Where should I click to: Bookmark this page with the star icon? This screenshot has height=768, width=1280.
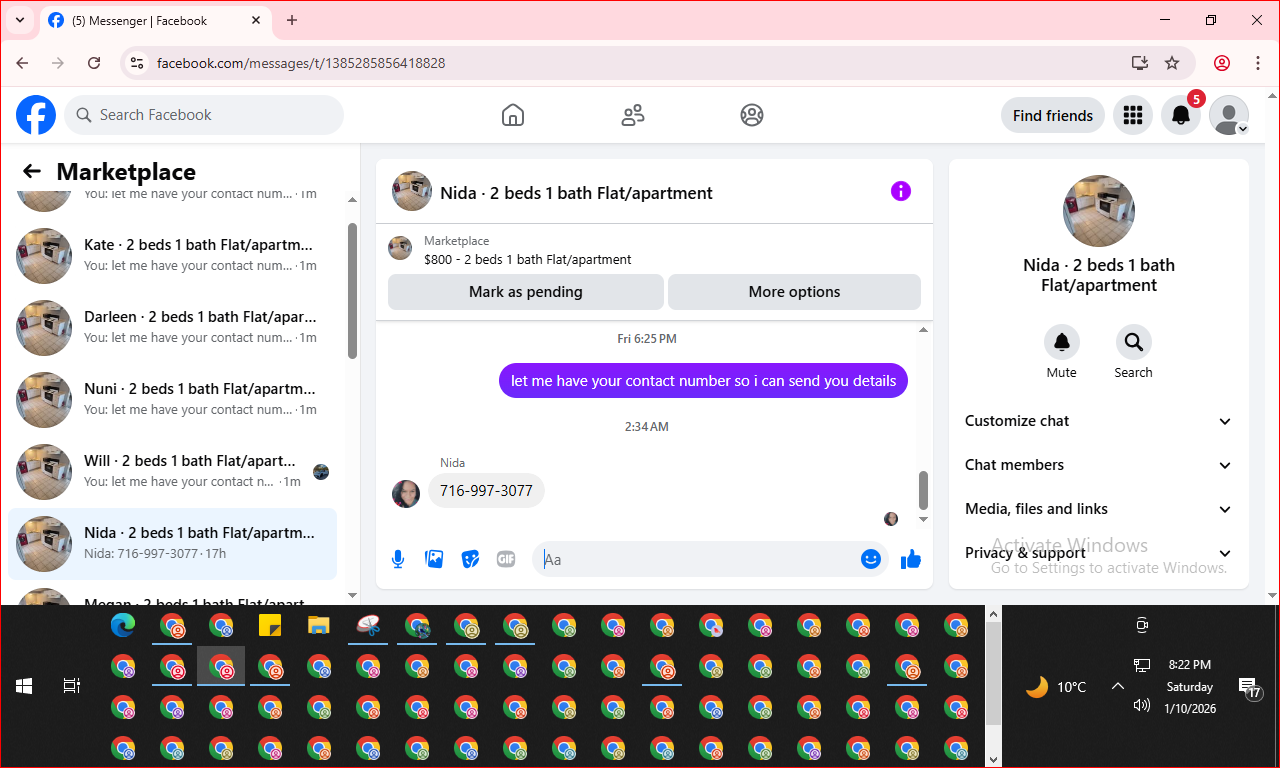[x=1172, y=63]
